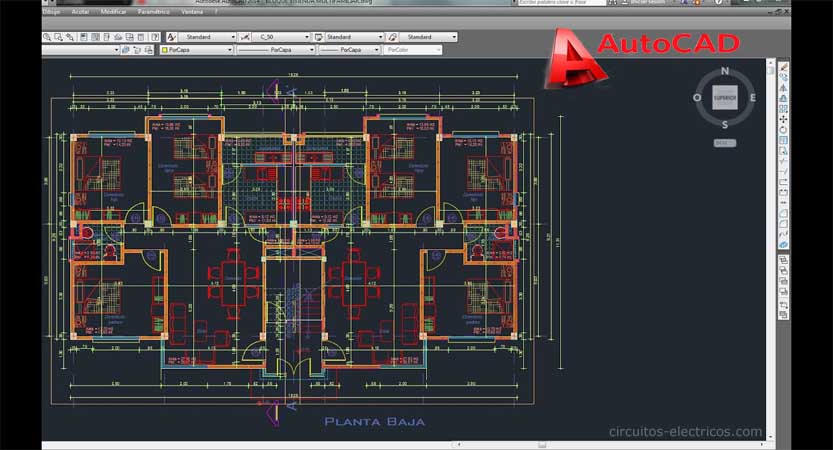Click the keyword search field in title bar

pyautogui.click(x=561, y=3)
